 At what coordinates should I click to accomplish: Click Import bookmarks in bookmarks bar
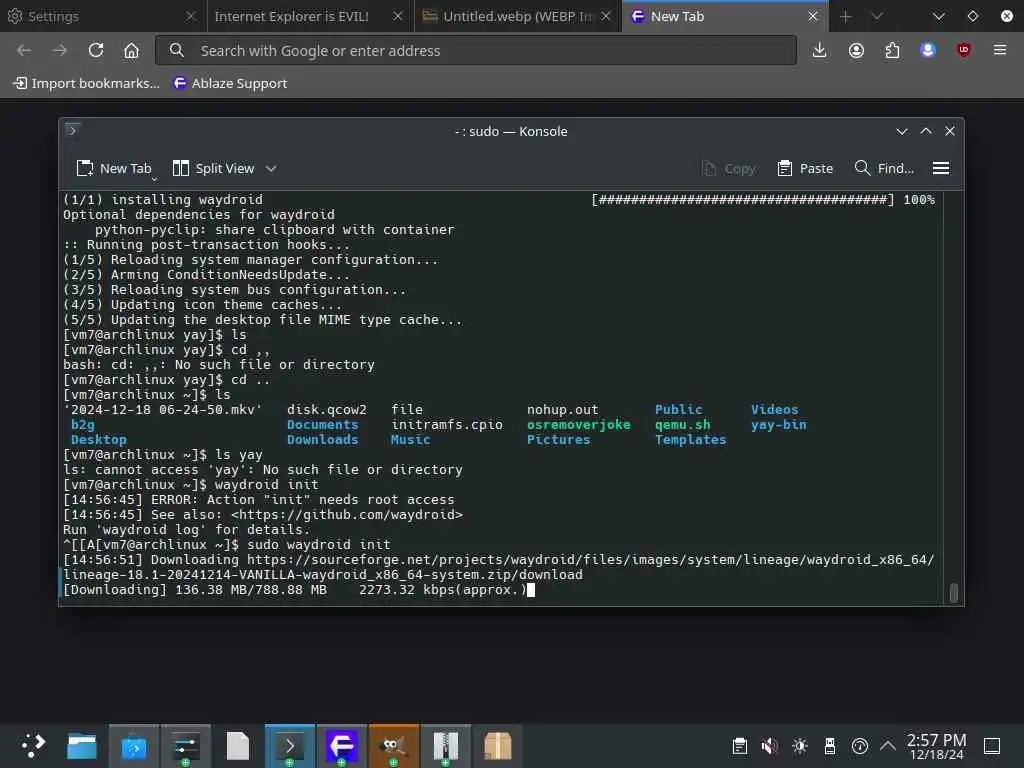87,83
